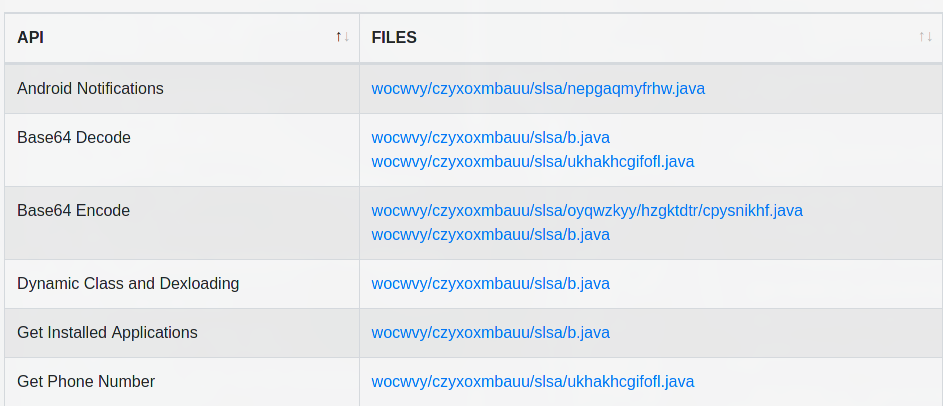Image resolution: width=943 pixels, height=406 pixels.
Task: Open b.java link under Base64 Encode
Action: pyautogui.click(x=491, y=235)
